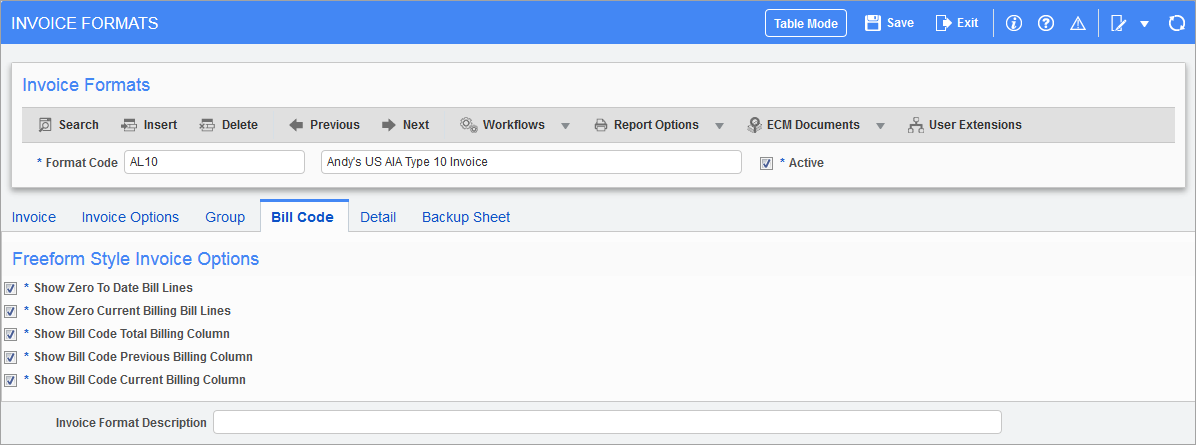Image resolution: width=1196 pixels, height=445 pixels.
Task: Expand the Report Options dropdown arrow
Action: tap(719, 125)
